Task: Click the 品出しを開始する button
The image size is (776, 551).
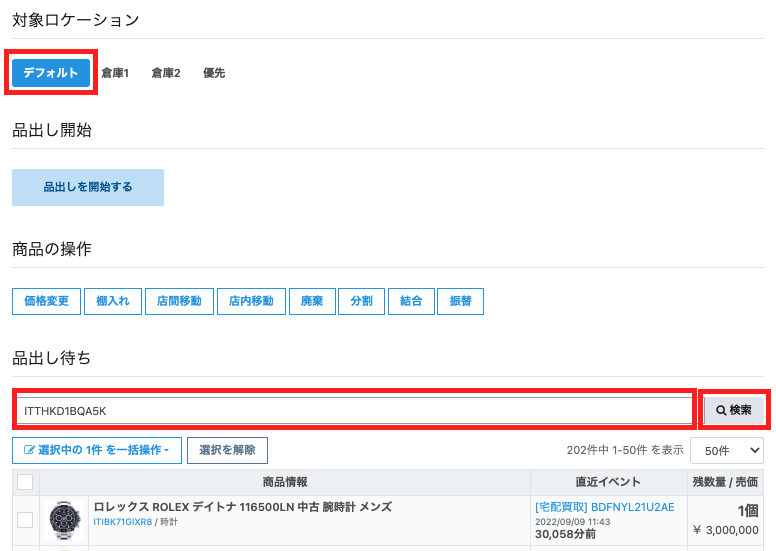Action: (x=88, y=187)
